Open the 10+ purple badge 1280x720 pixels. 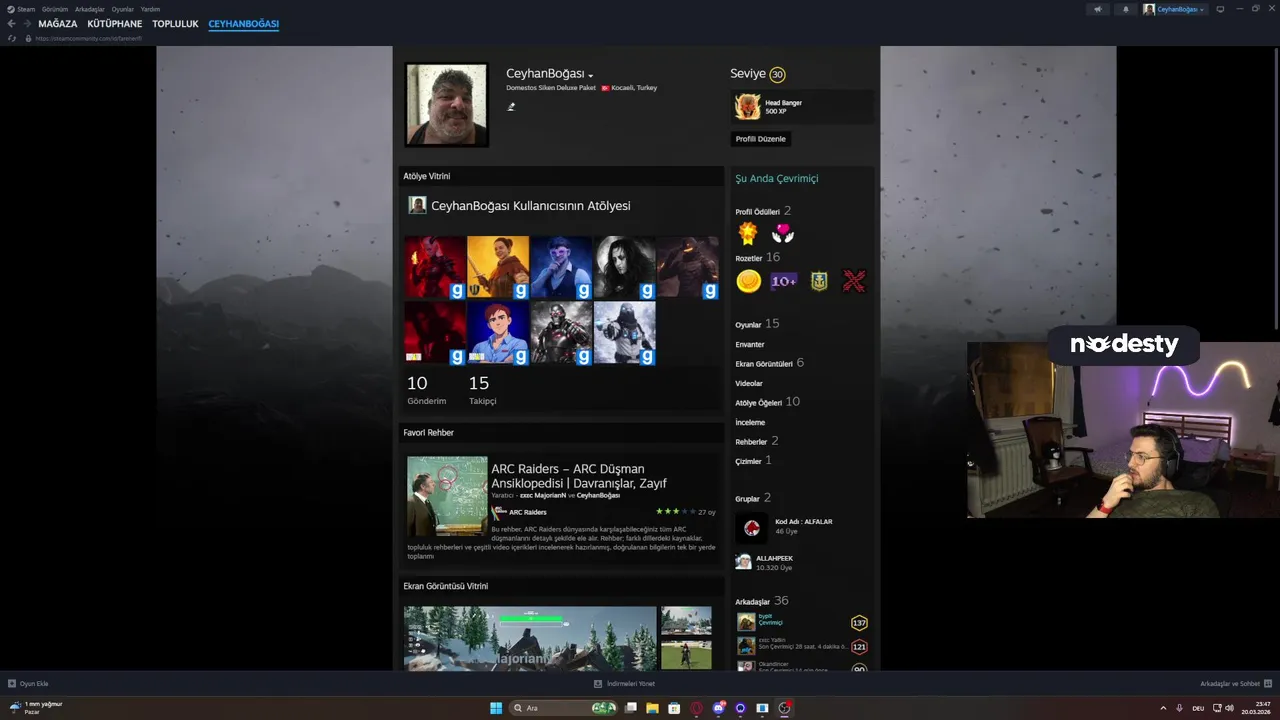click(783, 281)
